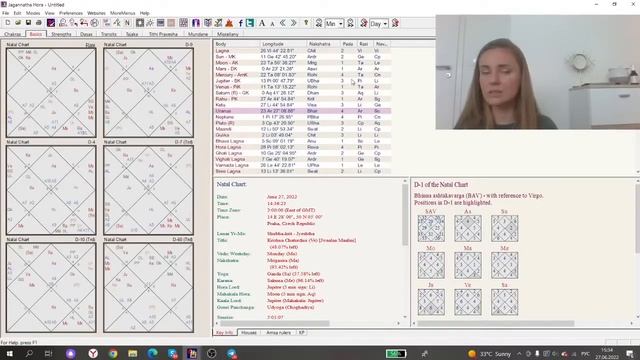Open Microsoft Edge from the taskbar
The image size is (640, 360).
153,353
